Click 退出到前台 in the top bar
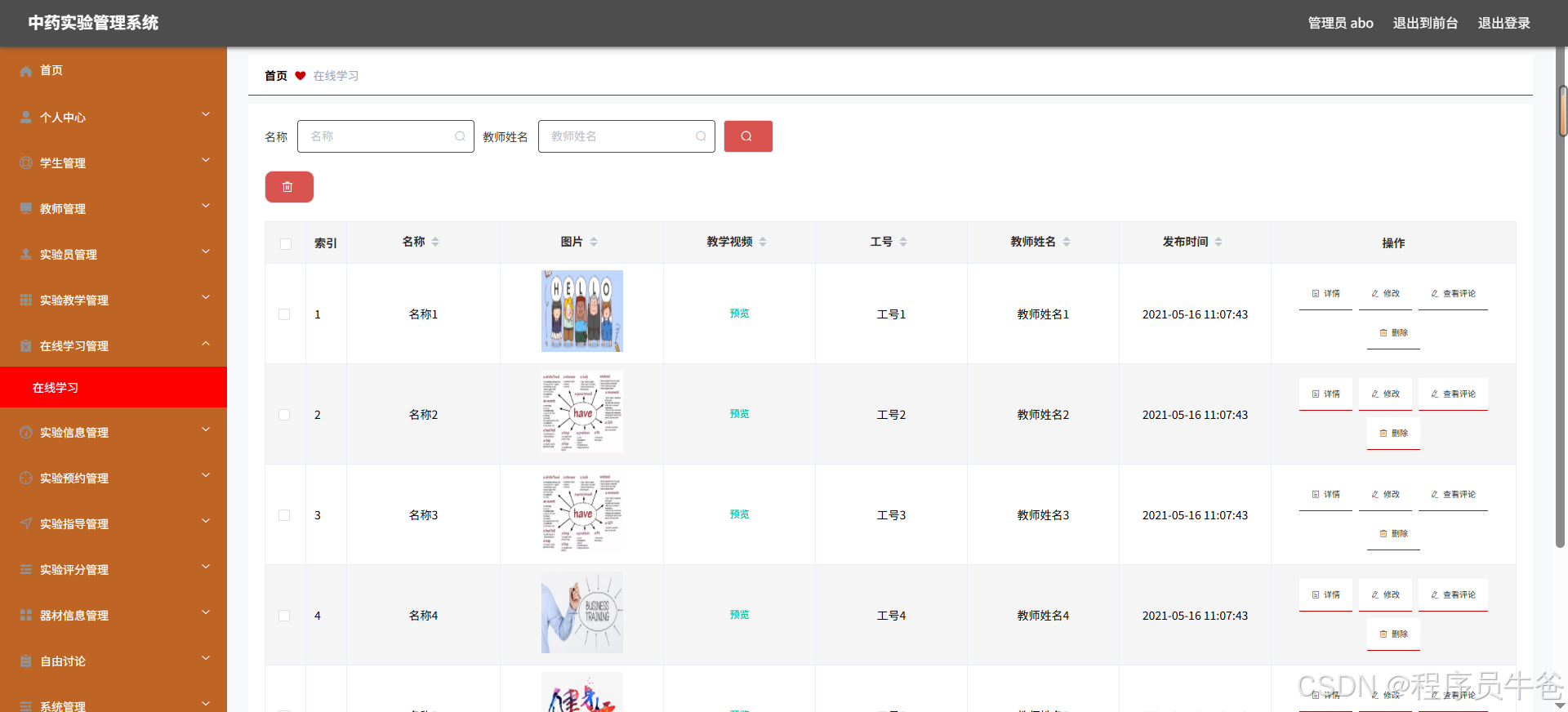The height and width of the screenshot is (712, 1568). point(1425,23)
